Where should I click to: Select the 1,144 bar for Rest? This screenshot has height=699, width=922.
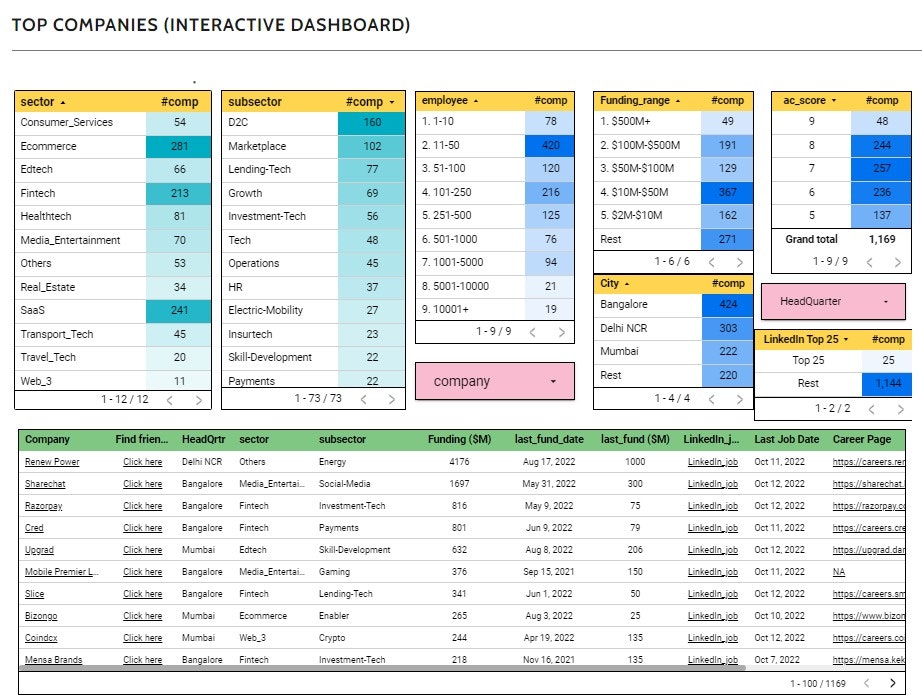pos(887,384)
